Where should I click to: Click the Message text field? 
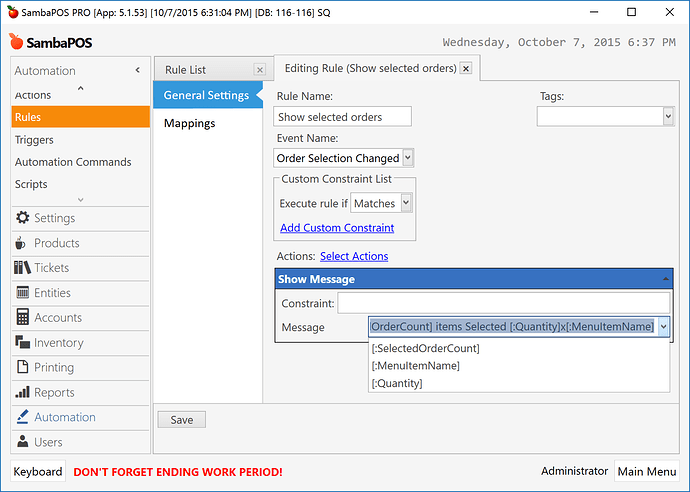click(x=513, y=327)
